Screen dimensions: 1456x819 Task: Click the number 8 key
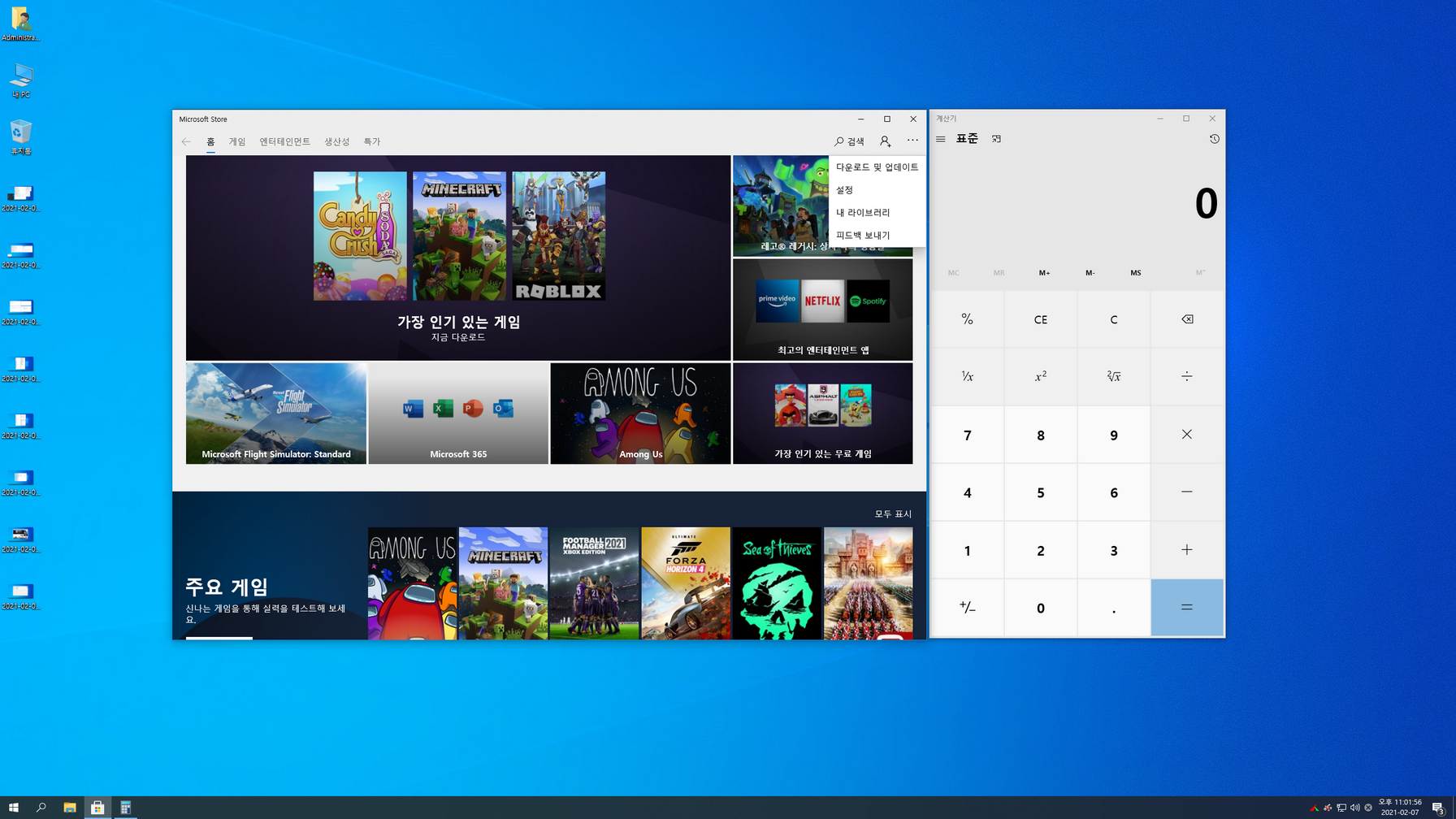pos(1041,435)
